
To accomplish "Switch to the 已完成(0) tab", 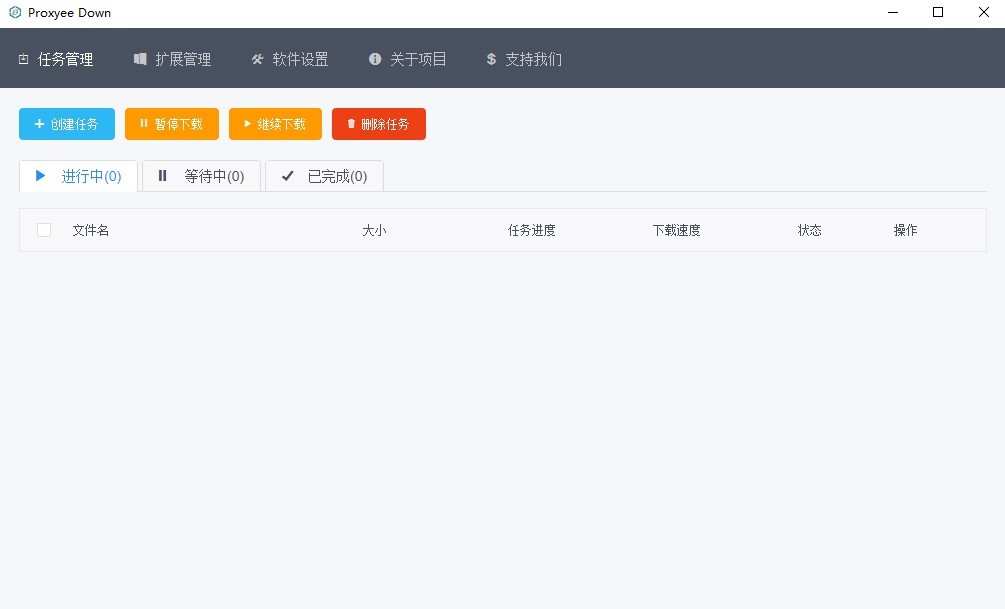I will [324, 176].
